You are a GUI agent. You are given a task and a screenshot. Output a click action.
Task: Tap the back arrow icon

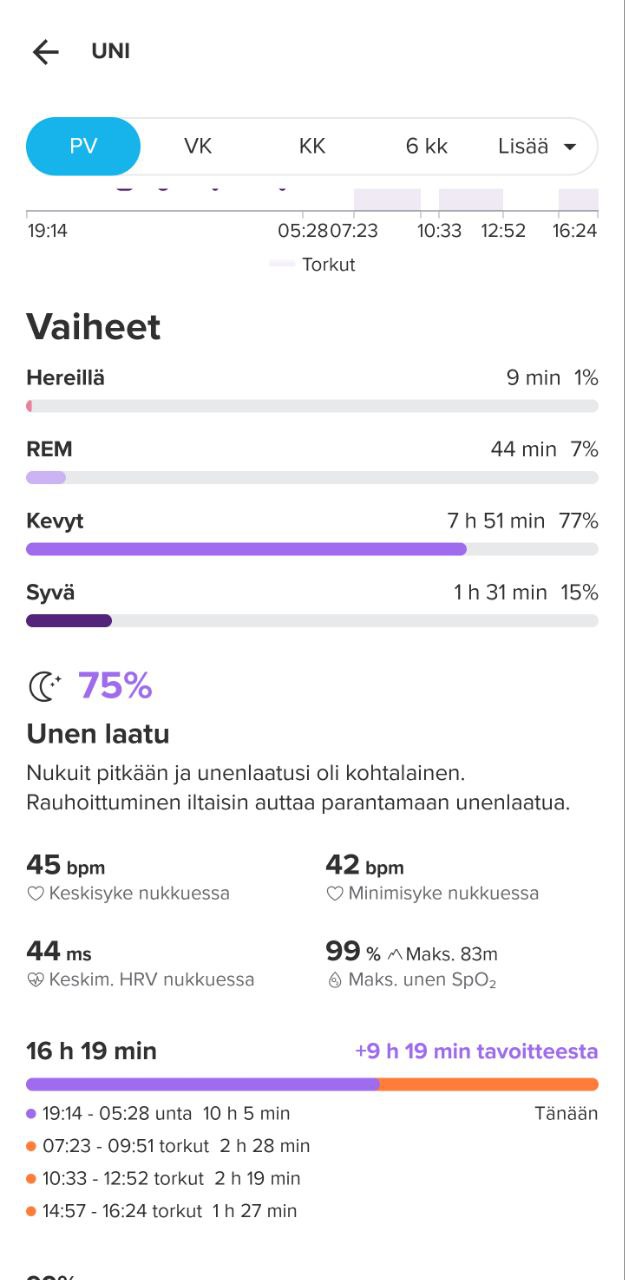coord(45,52)
